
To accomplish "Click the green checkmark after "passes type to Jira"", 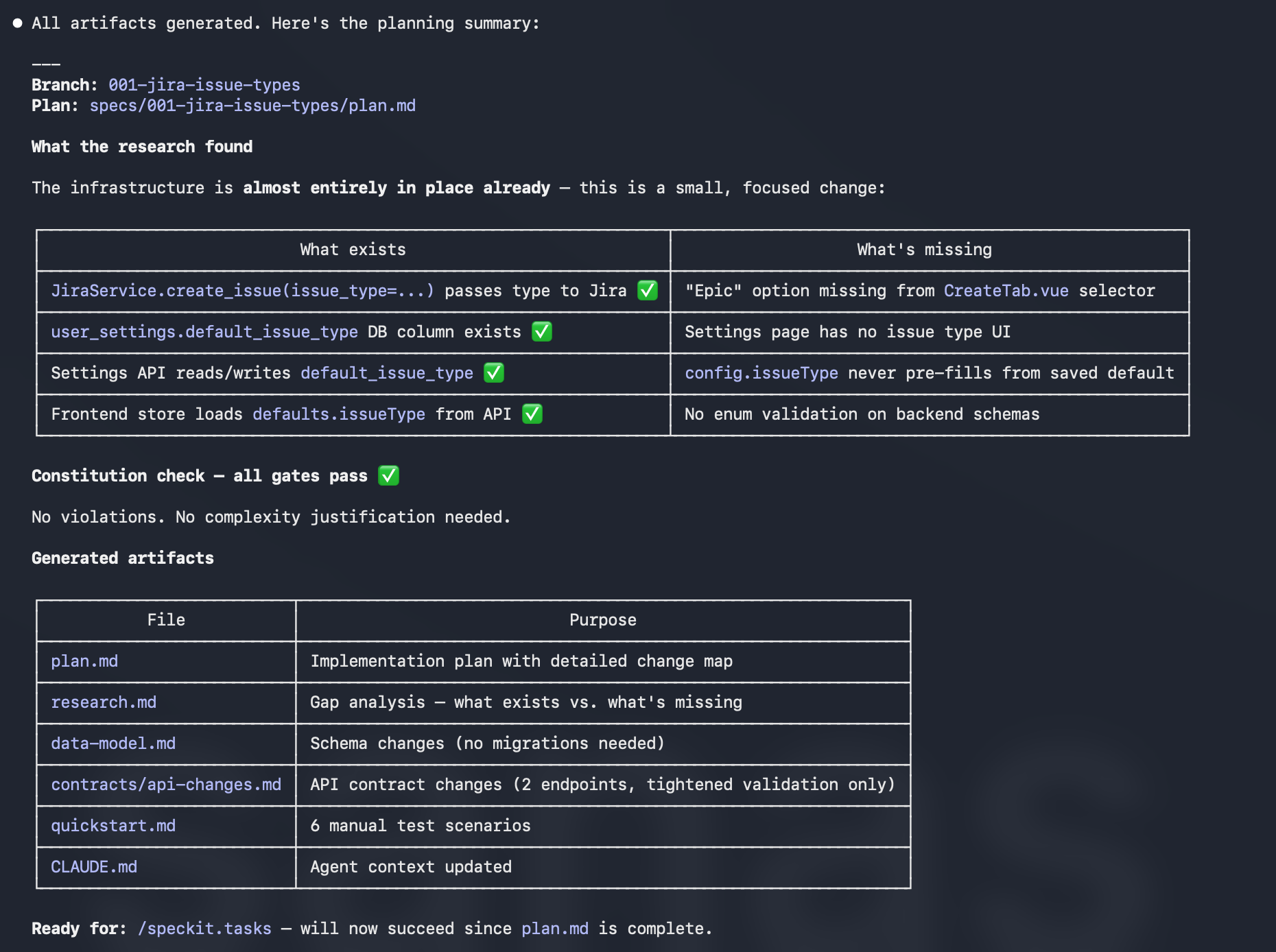I will pyautogui.click(x=647, y=291).
